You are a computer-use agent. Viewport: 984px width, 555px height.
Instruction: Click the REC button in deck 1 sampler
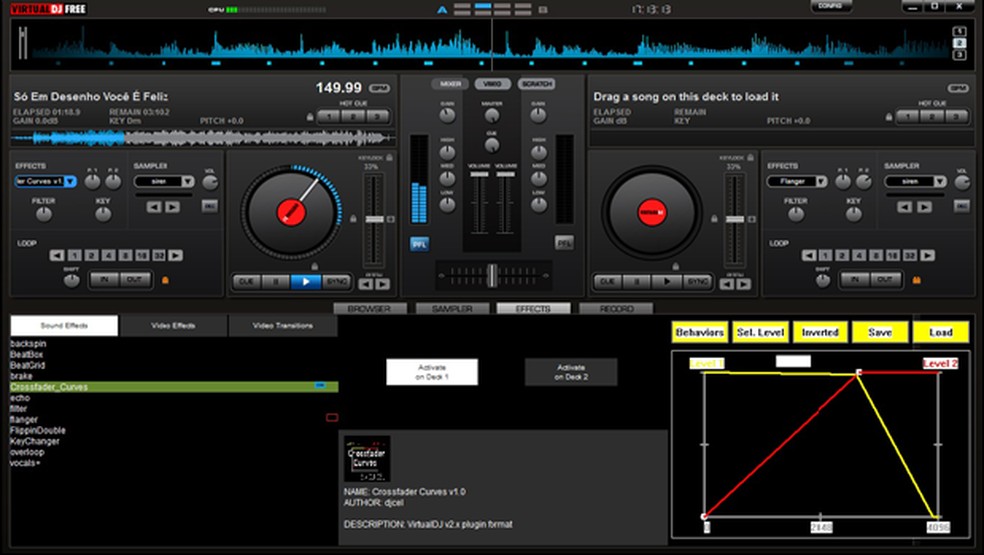(x=210, y=206)
